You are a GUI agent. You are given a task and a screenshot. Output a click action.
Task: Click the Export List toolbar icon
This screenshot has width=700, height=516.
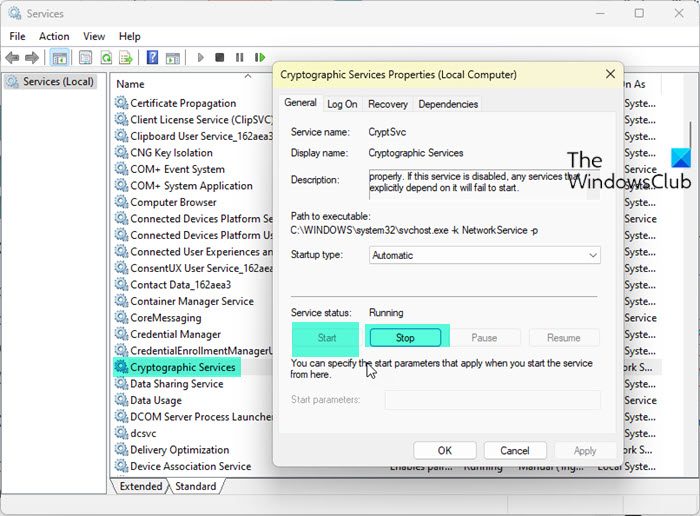click(x=126, y=58)
